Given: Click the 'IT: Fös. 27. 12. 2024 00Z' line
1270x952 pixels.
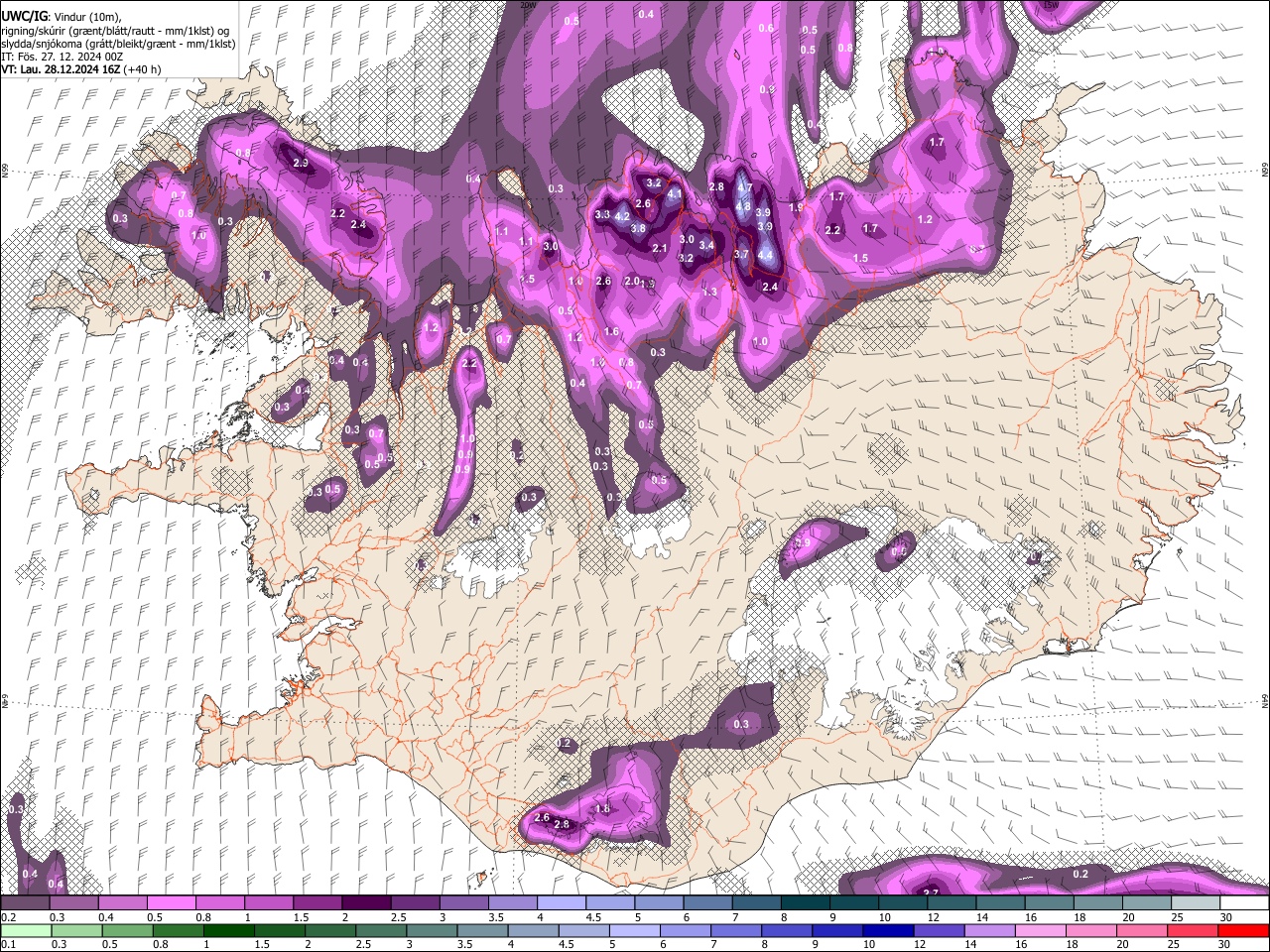Looking at the screenshot, I should tap(63, 57).
